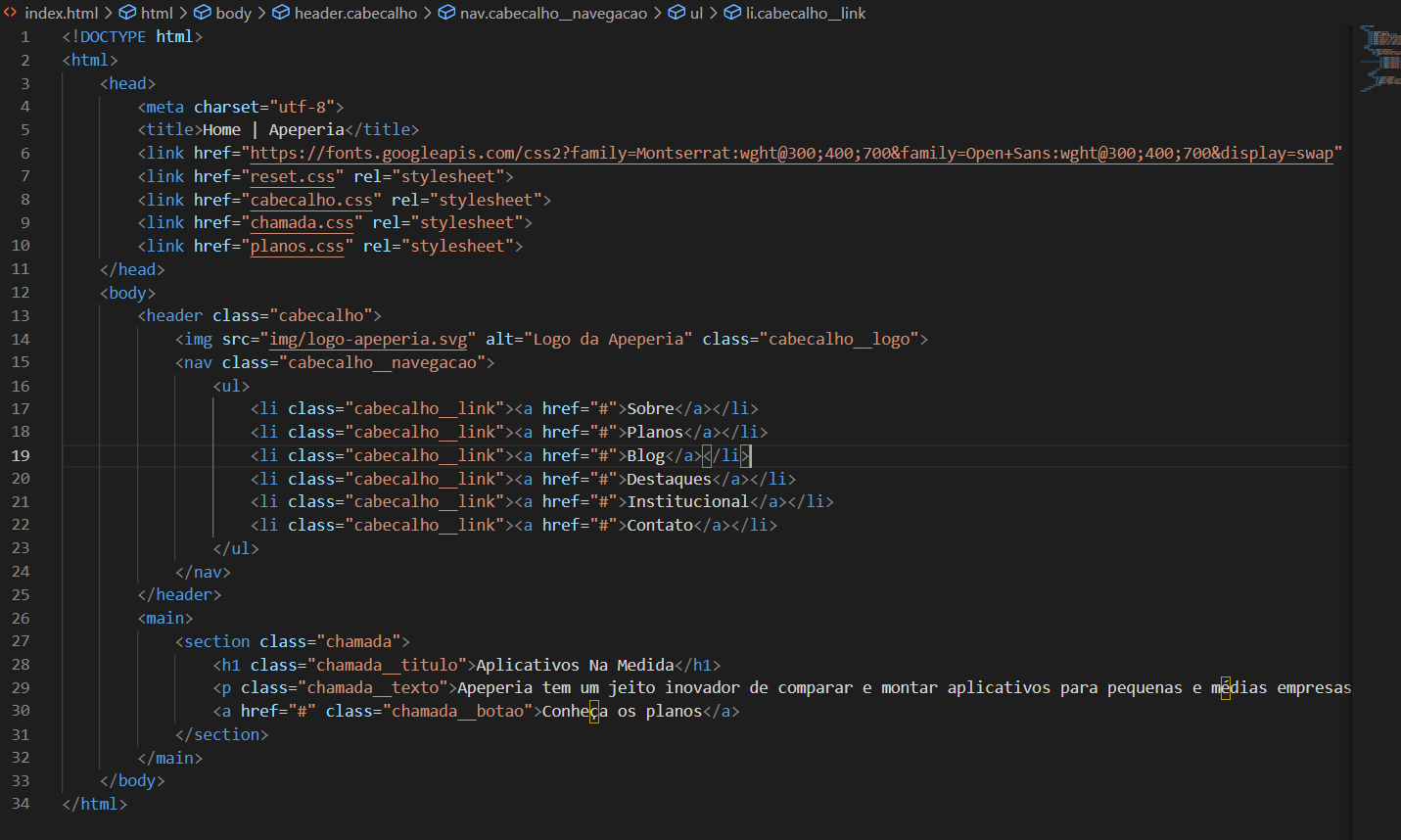The width and height of the screenshot is (1401, 840).
Task: Follow the chamada.css href link
Action: [302, 222]
